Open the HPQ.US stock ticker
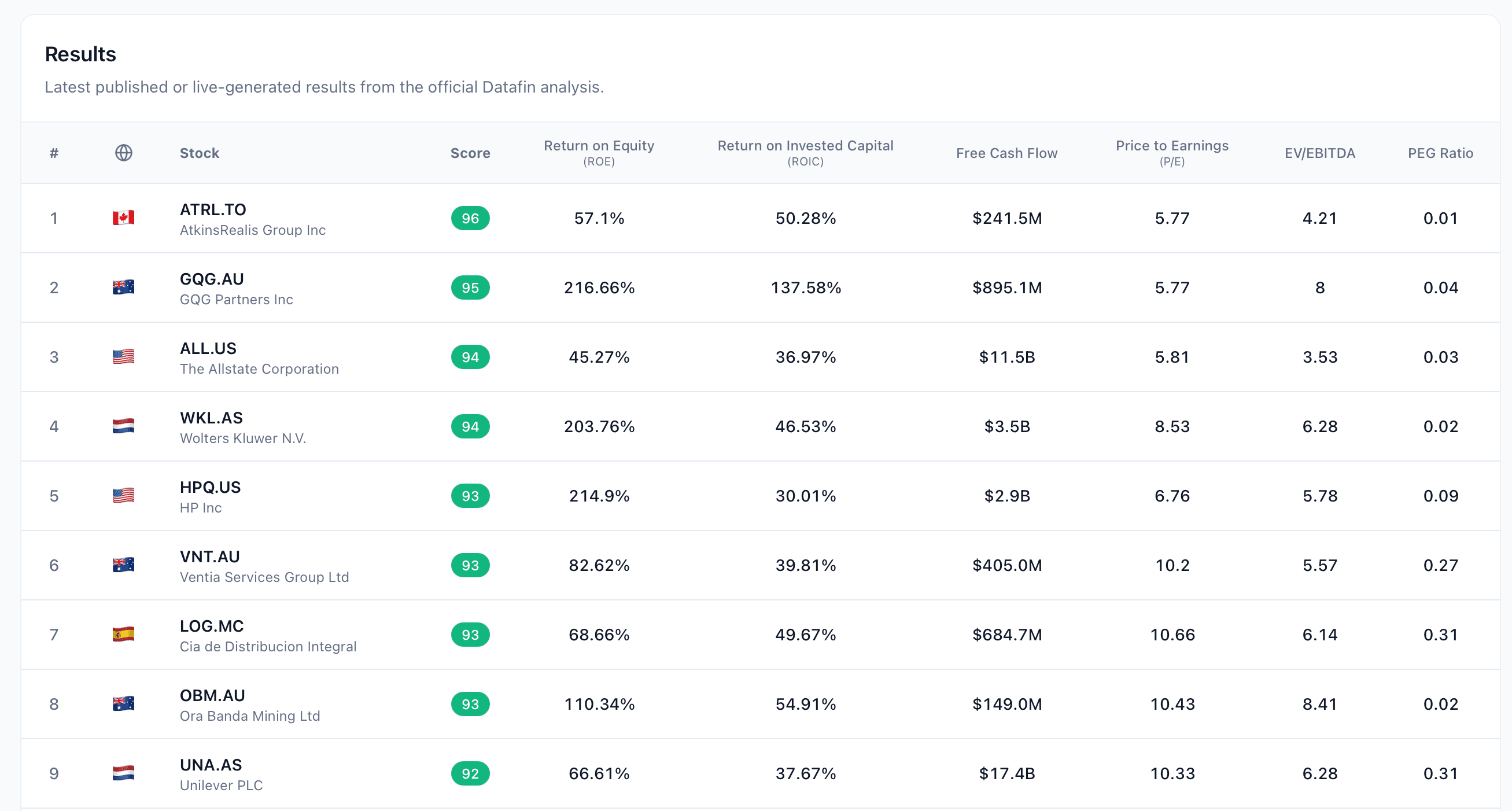 (210, 487)
